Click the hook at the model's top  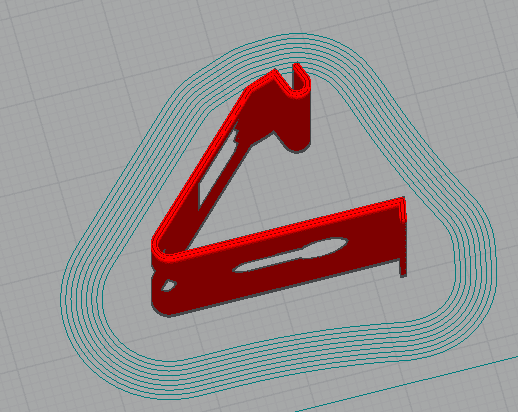coord(298,82)
